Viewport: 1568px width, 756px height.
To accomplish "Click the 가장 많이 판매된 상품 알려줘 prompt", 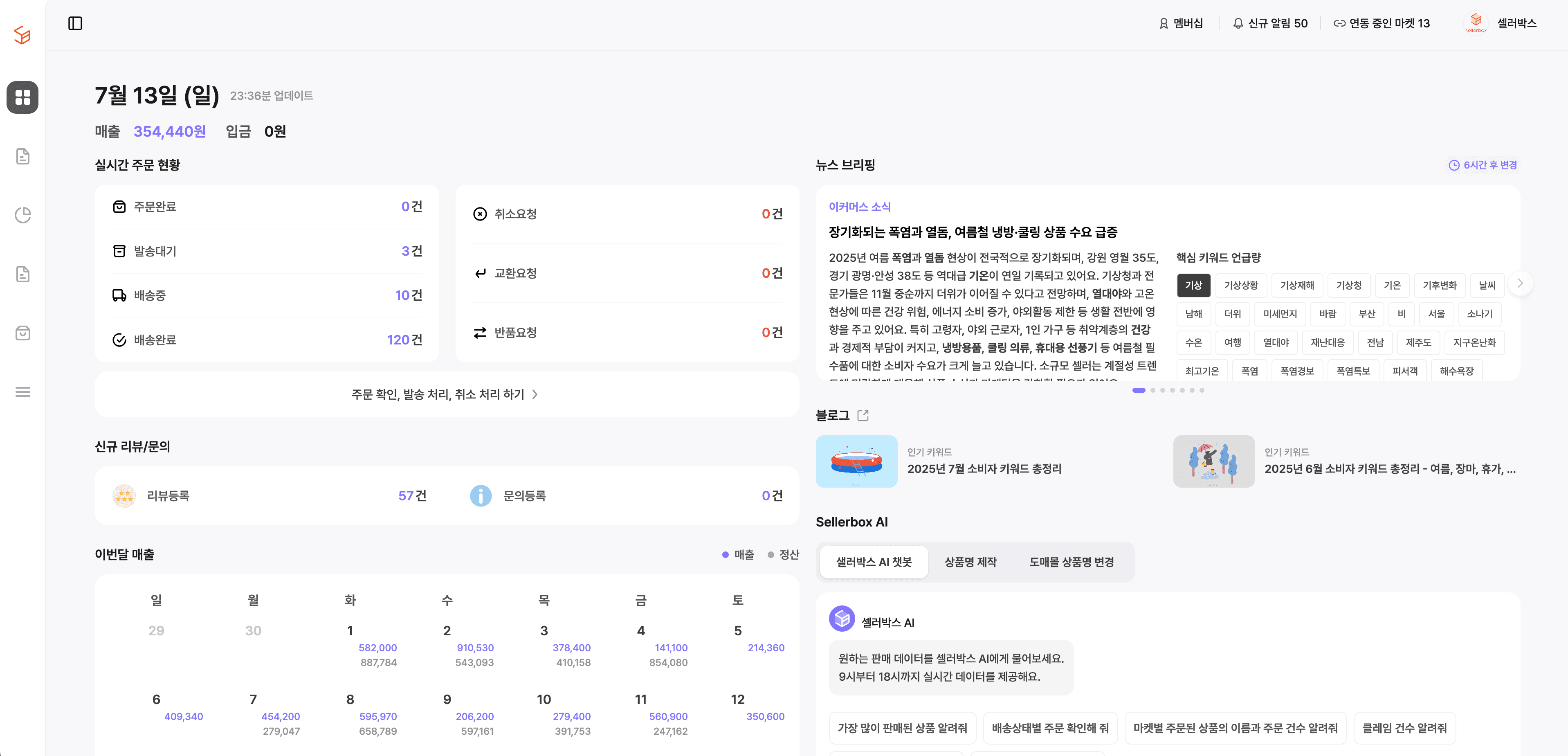I will point(902,728).
